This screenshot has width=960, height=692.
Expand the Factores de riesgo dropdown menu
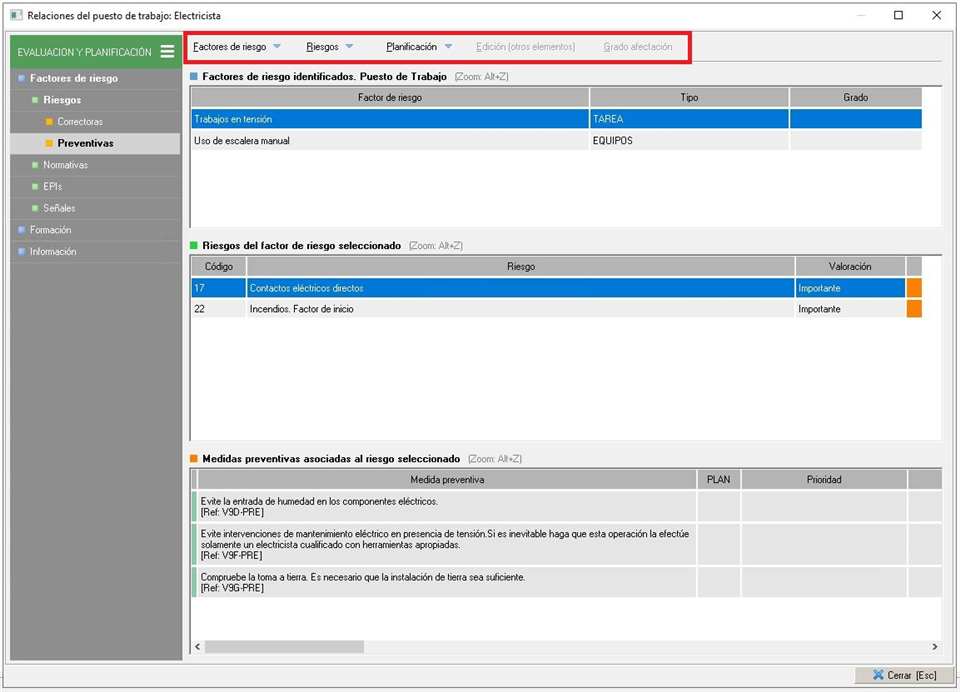click(x=237, y=47)
